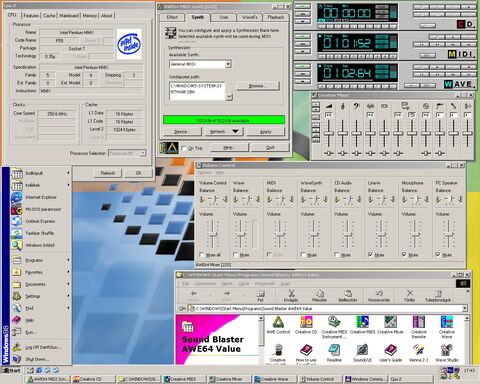Click the Wave channel balance slider

(x=247, y=199)
